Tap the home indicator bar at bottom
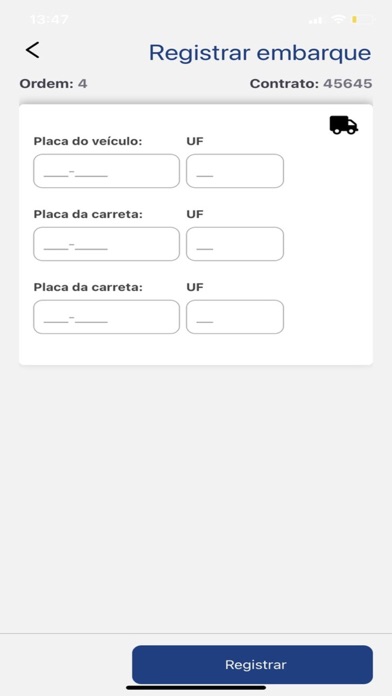The width and height of the screenshot is (392, 696). coord(196,688)
